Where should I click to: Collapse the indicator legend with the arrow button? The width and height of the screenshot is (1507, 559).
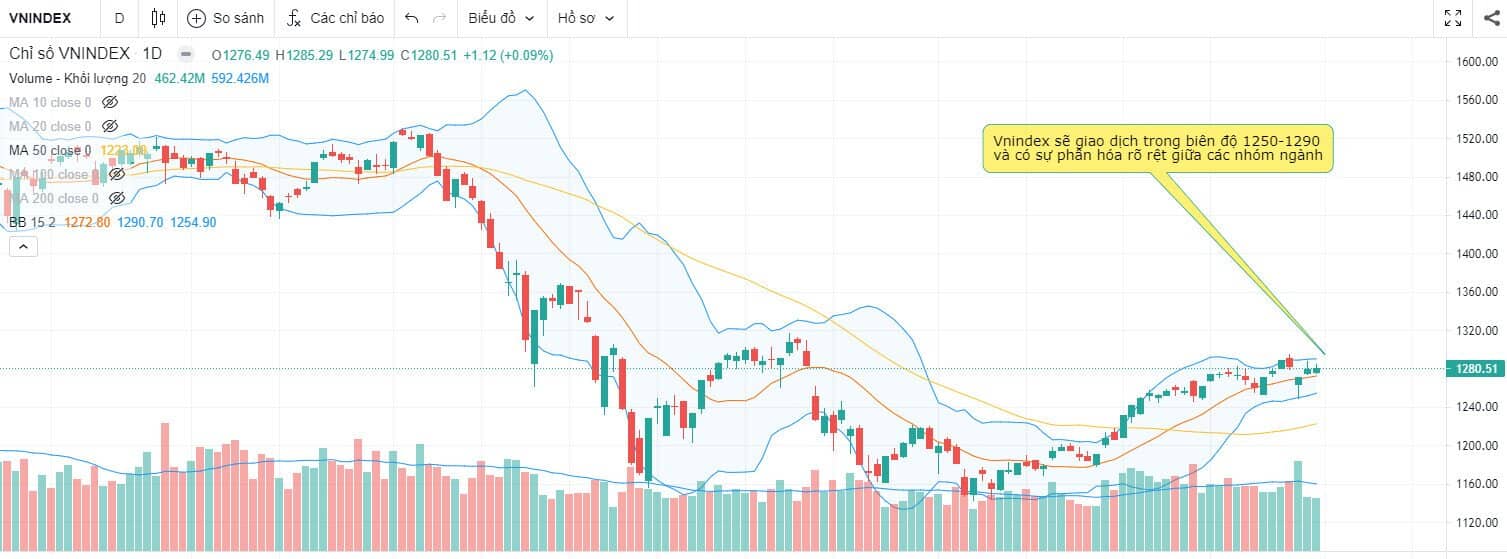pos(23,246)
